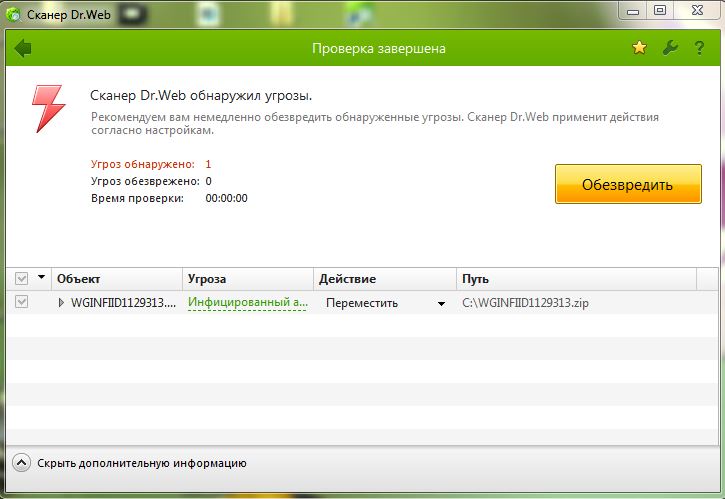Viewport: 725px width, 499px height.
Task: Click the Время проверки 00:00:00 value
Action: (x=227, y=198)
